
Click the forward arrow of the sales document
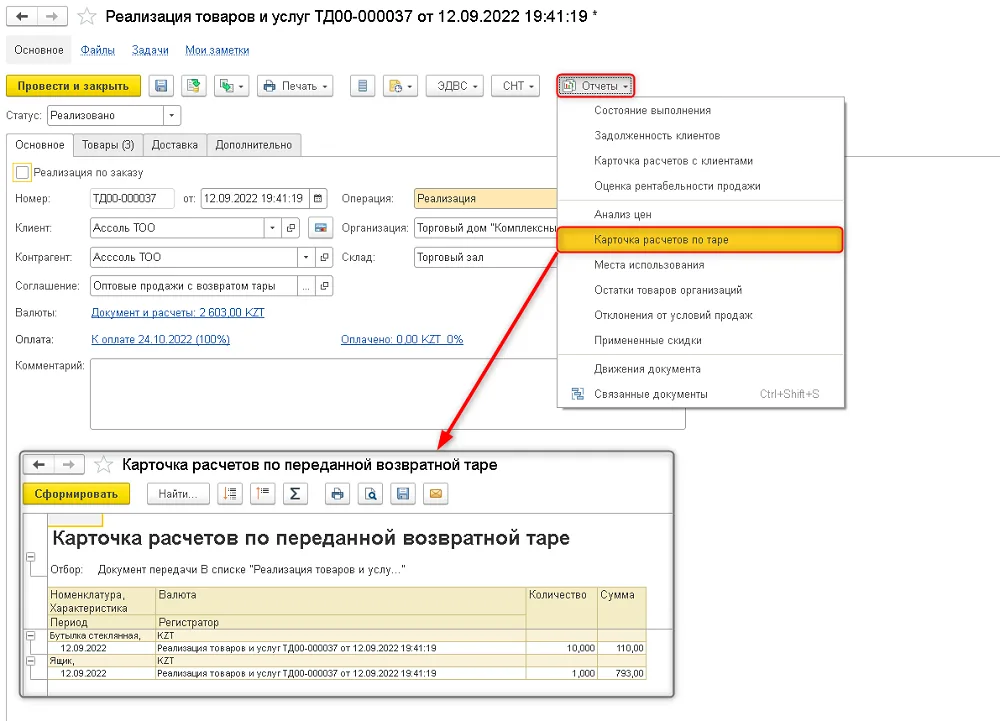pos(52,17)
